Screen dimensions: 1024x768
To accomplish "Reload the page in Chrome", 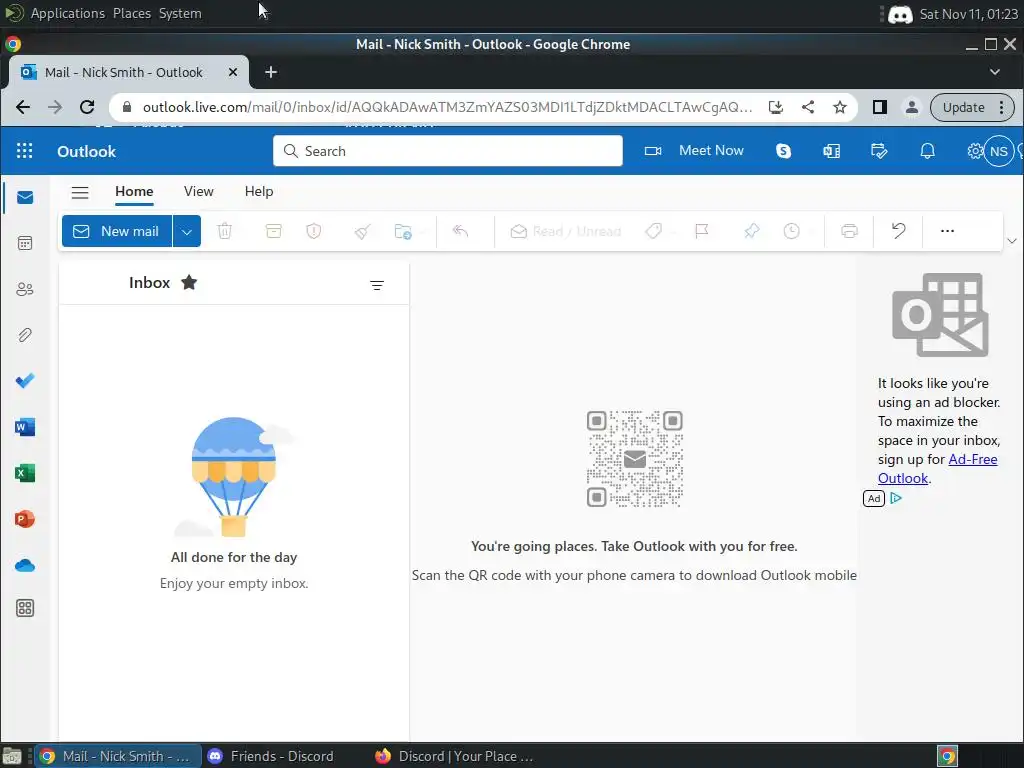I will click(x=87, y=107).
